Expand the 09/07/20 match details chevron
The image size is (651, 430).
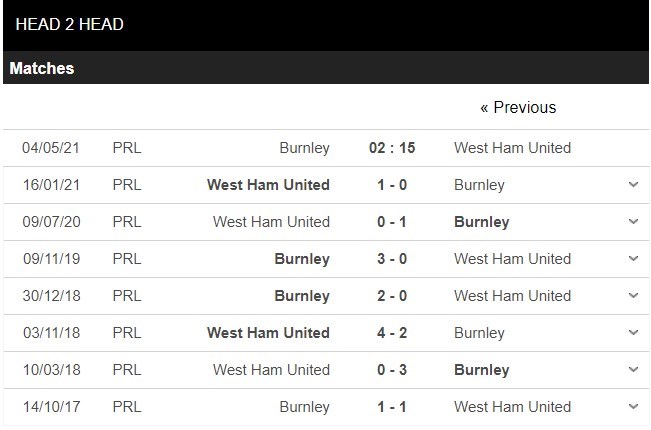pos(633,222)
